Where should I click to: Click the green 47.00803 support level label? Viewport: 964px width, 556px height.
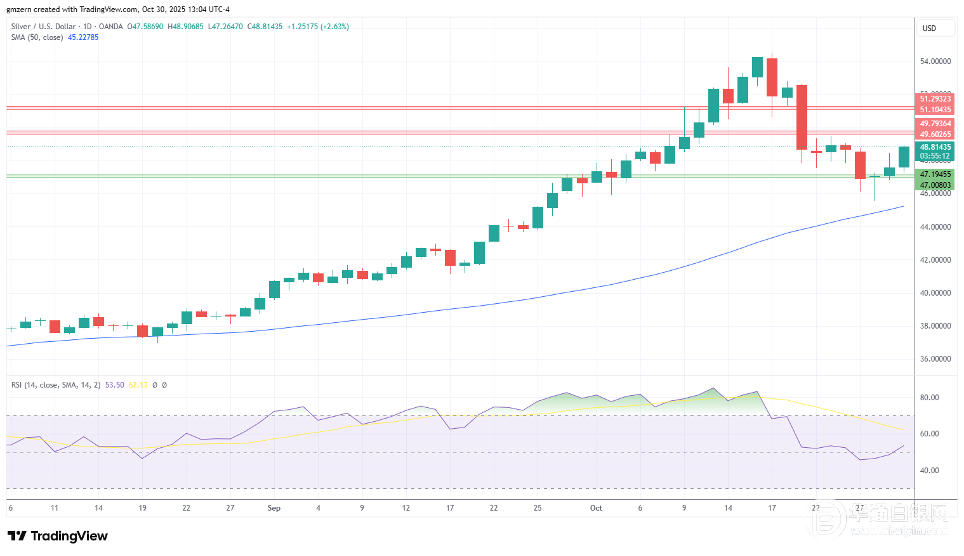point(935,184)
